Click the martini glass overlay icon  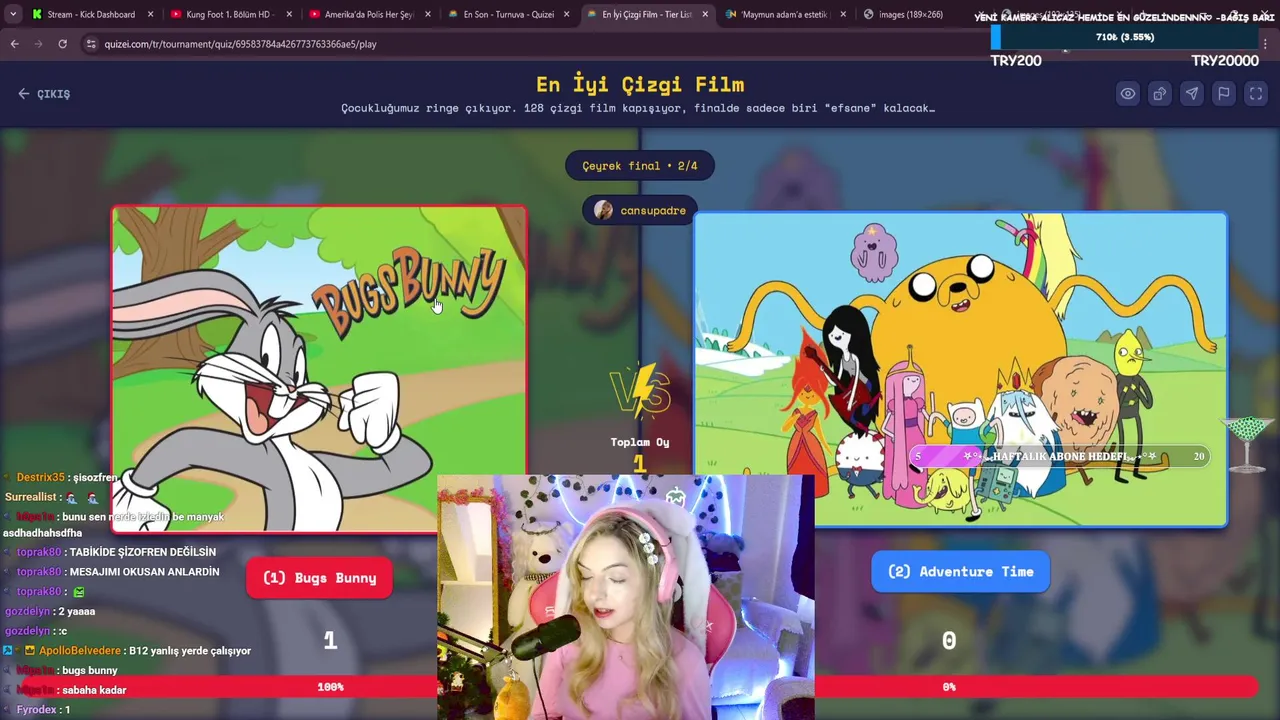1247,443
